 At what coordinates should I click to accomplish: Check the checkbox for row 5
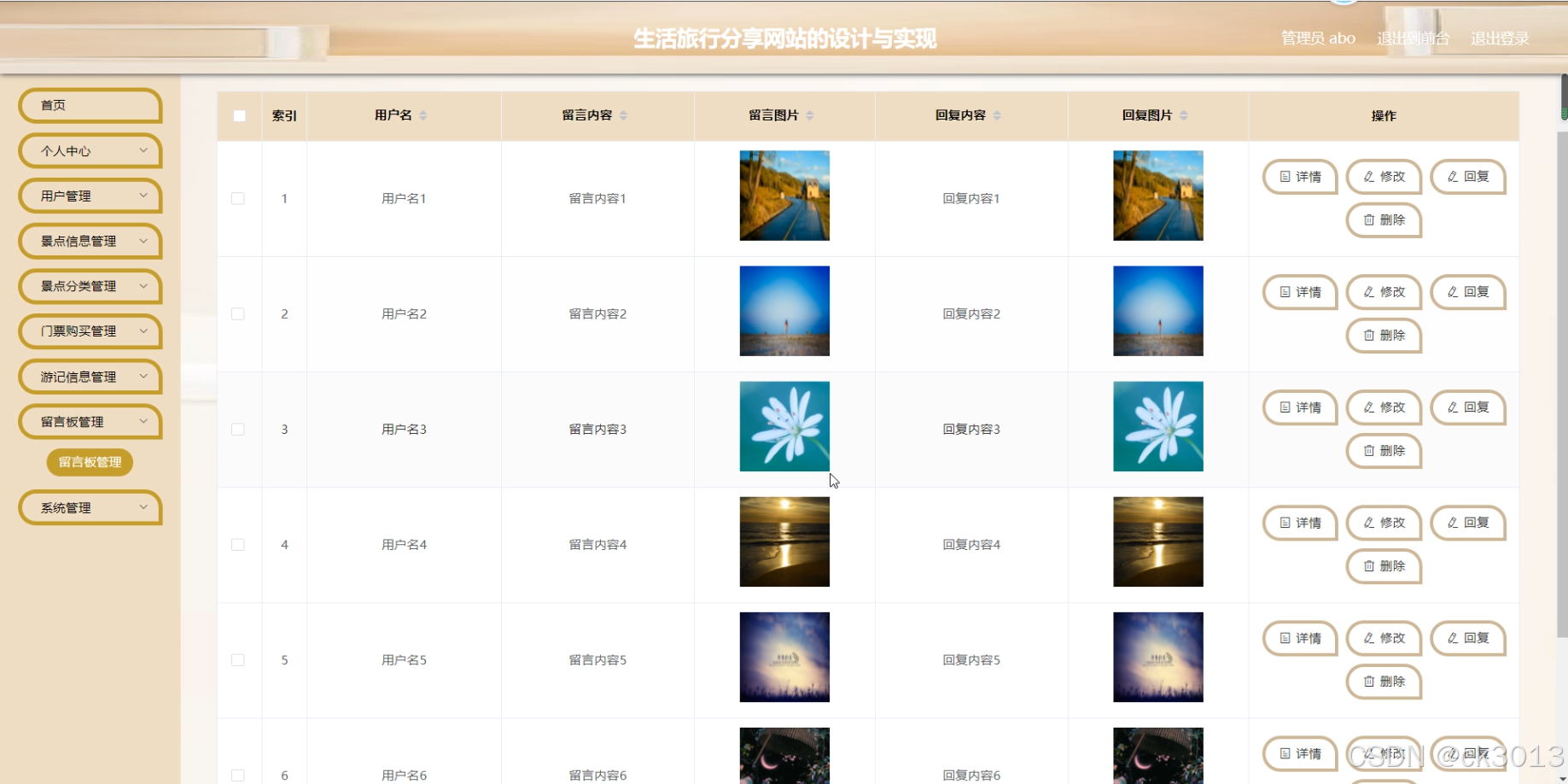click(x=238, y=659)
